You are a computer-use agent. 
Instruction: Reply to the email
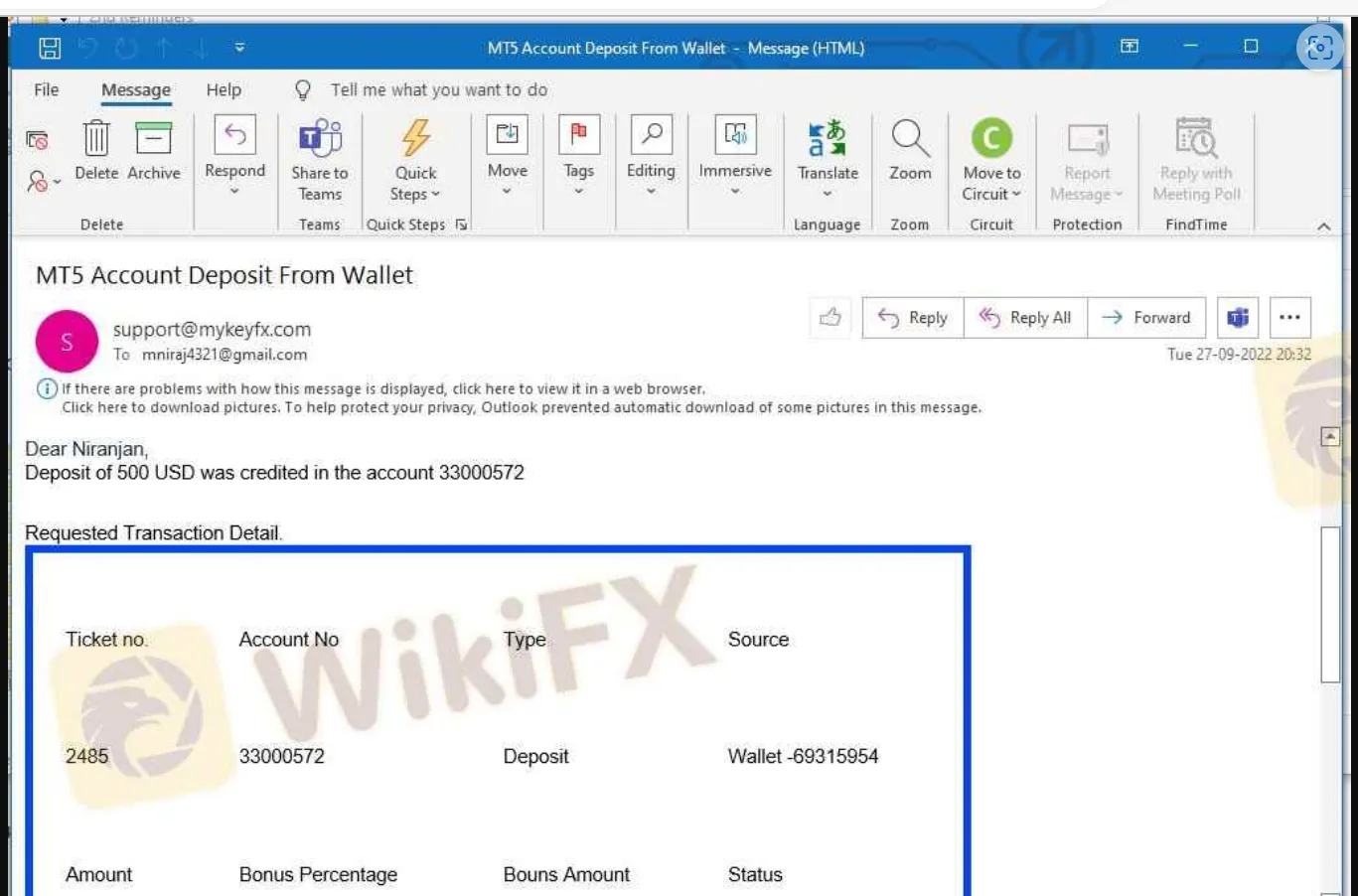point(913,318)
